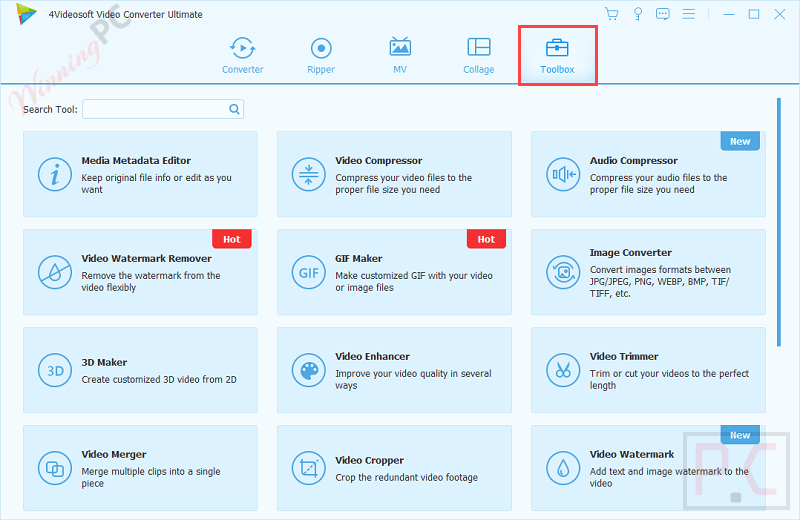Screen dimensions: 800x520
Task: Click the Video Compressor icon
Action: click(309, 174)
